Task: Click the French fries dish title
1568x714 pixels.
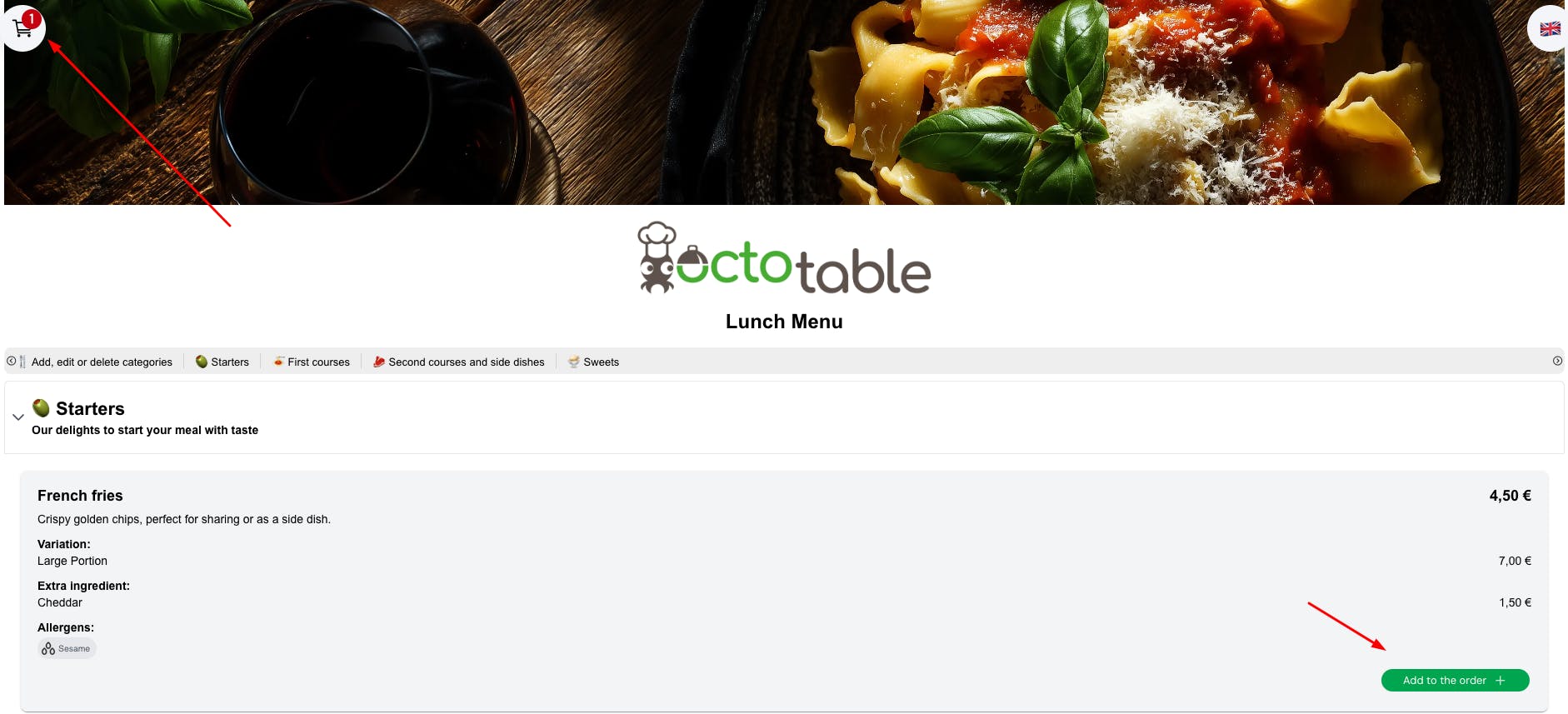Action: coord(80,496)
